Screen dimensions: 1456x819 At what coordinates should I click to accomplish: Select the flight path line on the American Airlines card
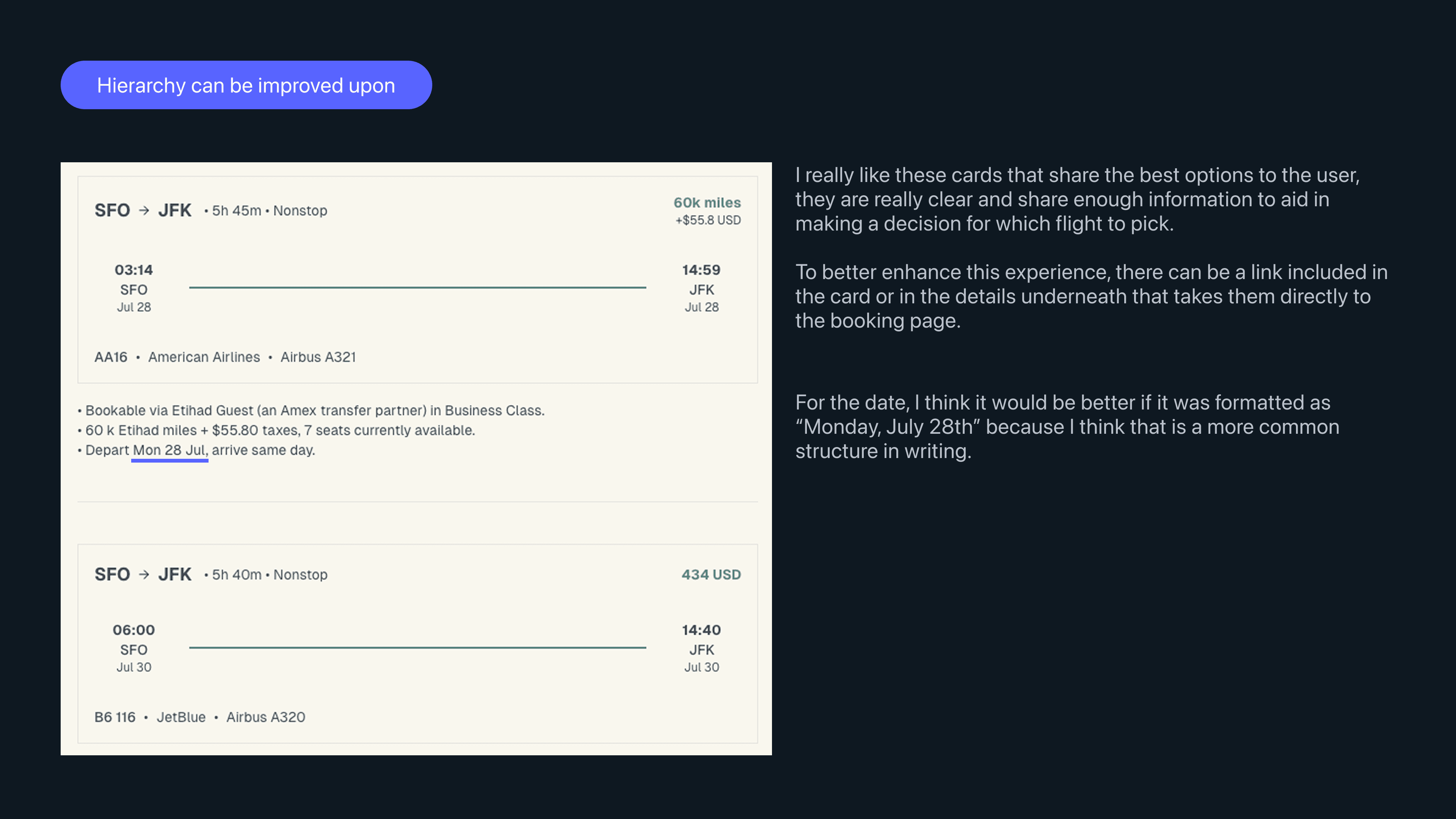[418, 287]
